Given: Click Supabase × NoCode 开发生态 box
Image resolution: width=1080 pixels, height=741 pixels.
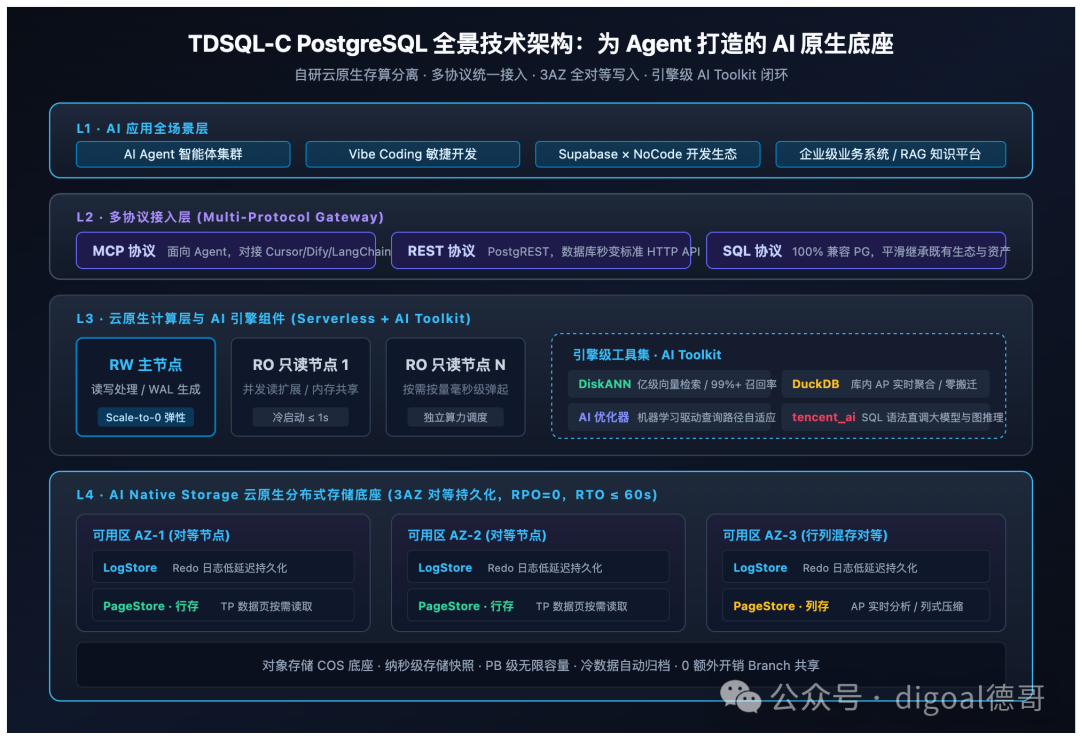Looking at the screenshot, I should [647, 154].
